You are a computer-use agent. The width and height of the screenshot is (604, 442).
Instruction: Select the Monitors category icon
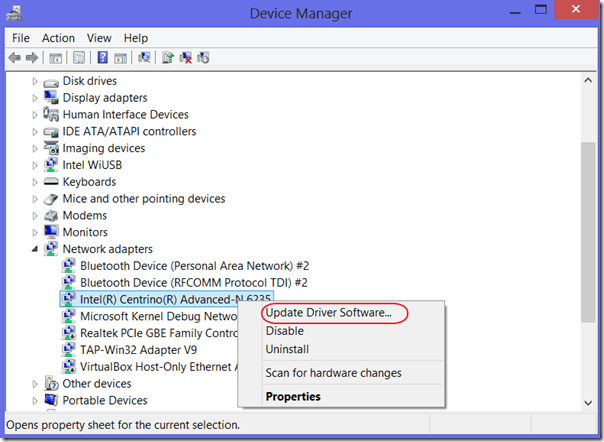[x=51, y=232]
